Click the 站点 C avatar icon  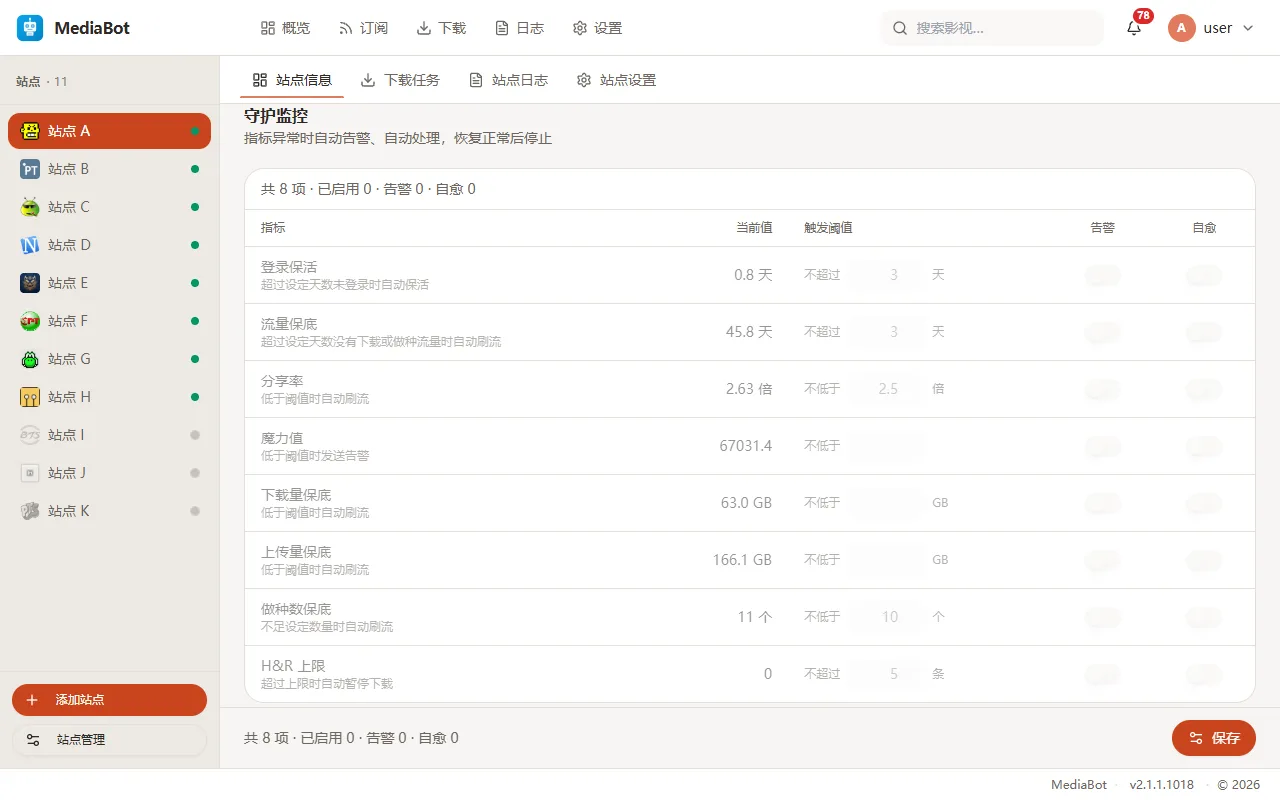coord(30,207)
